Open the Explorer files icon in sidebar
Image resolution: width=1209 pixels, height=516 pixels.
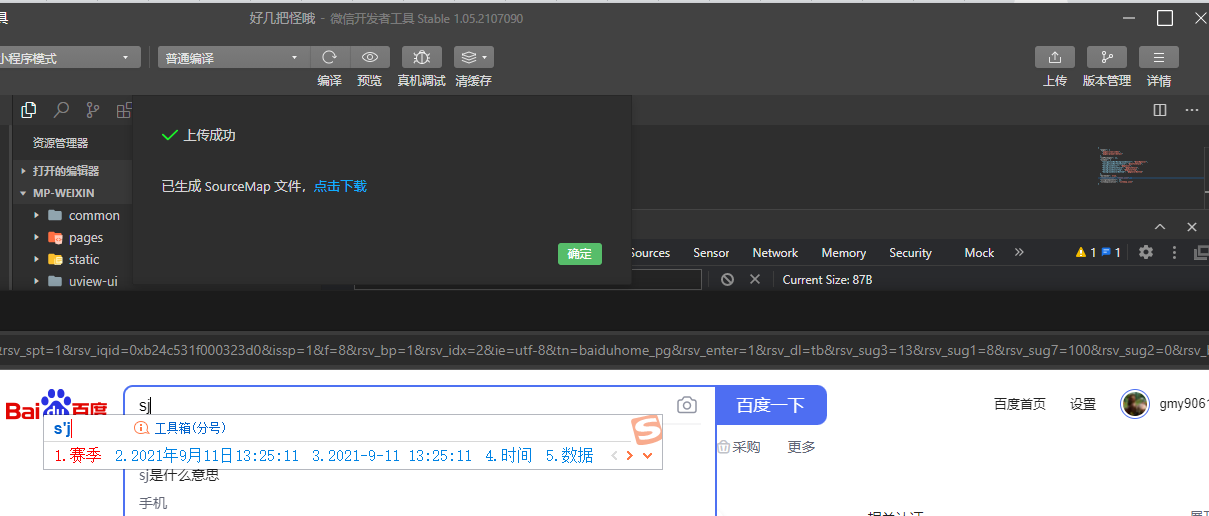29,110
